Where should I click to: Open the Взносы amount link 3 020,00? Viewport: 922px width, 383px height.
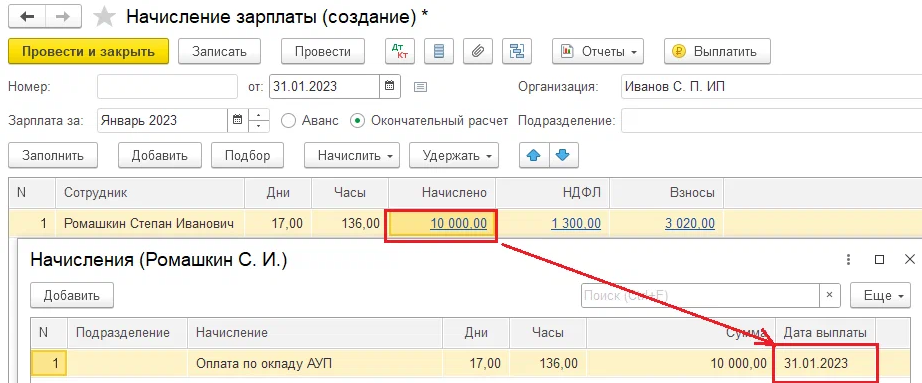coord(690,224)
